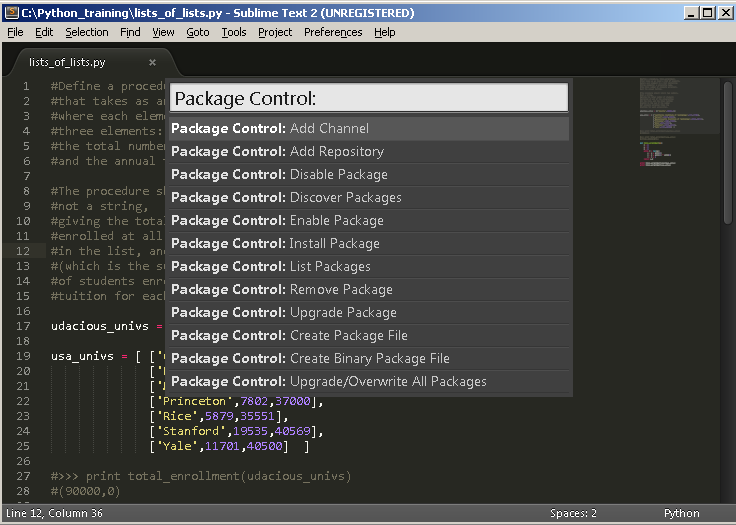Open the Find menu

130,32
